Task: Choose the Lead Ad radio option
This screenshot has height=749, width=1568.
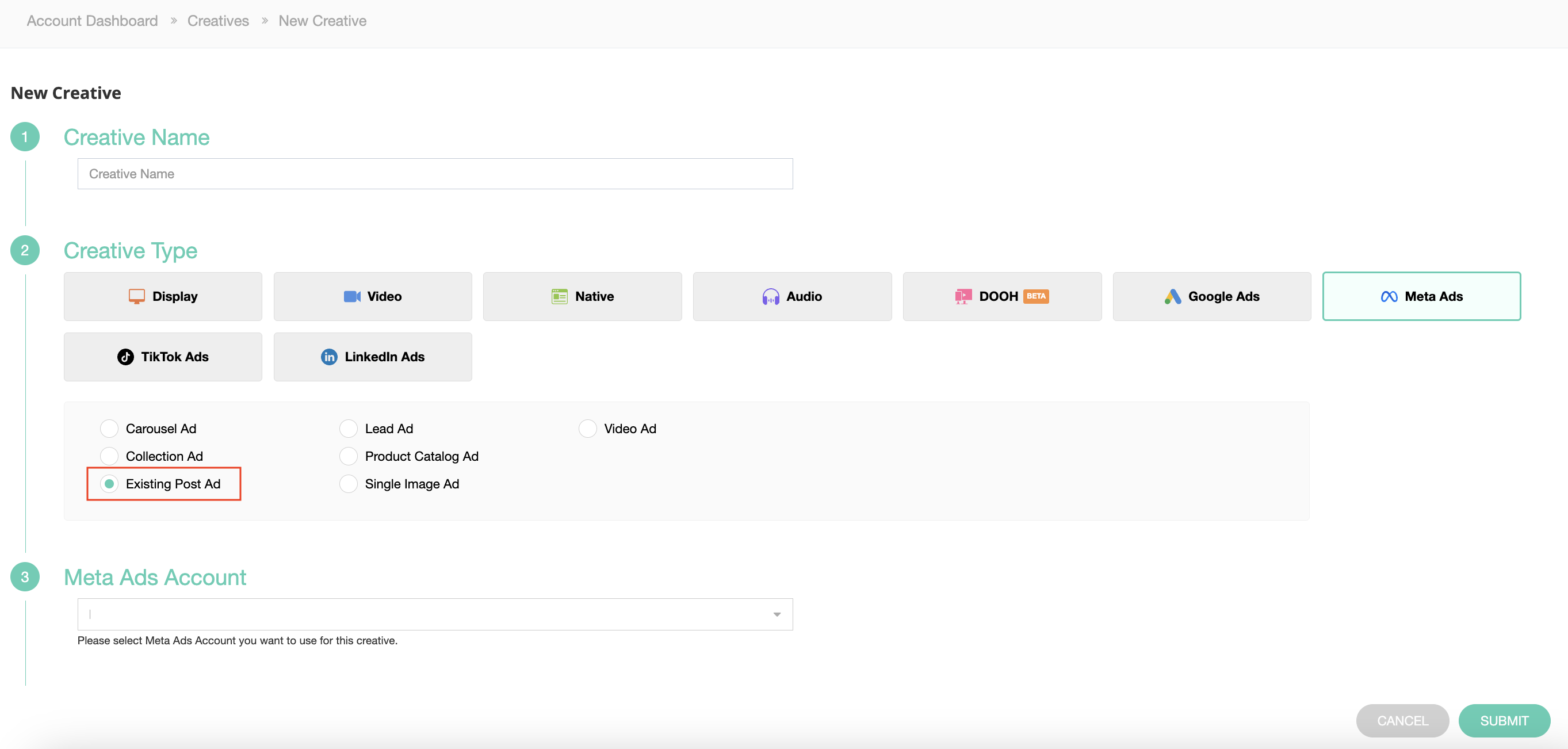Action: pos(348,429)
